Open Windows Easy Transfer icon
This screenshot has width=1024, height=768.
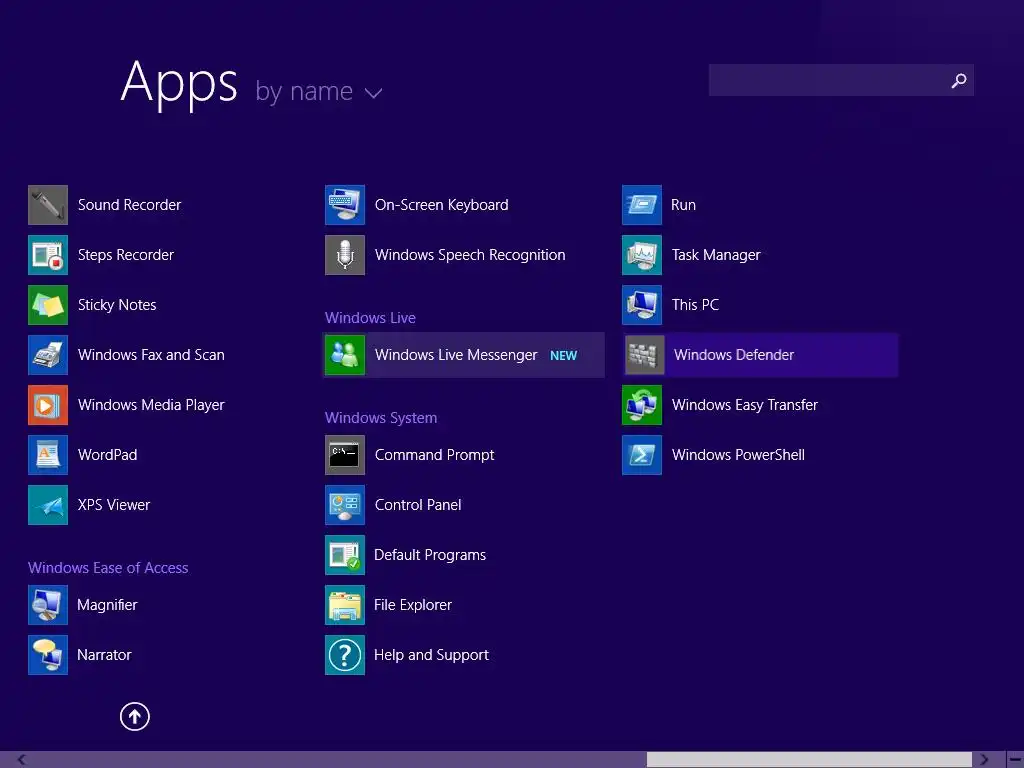642,405
